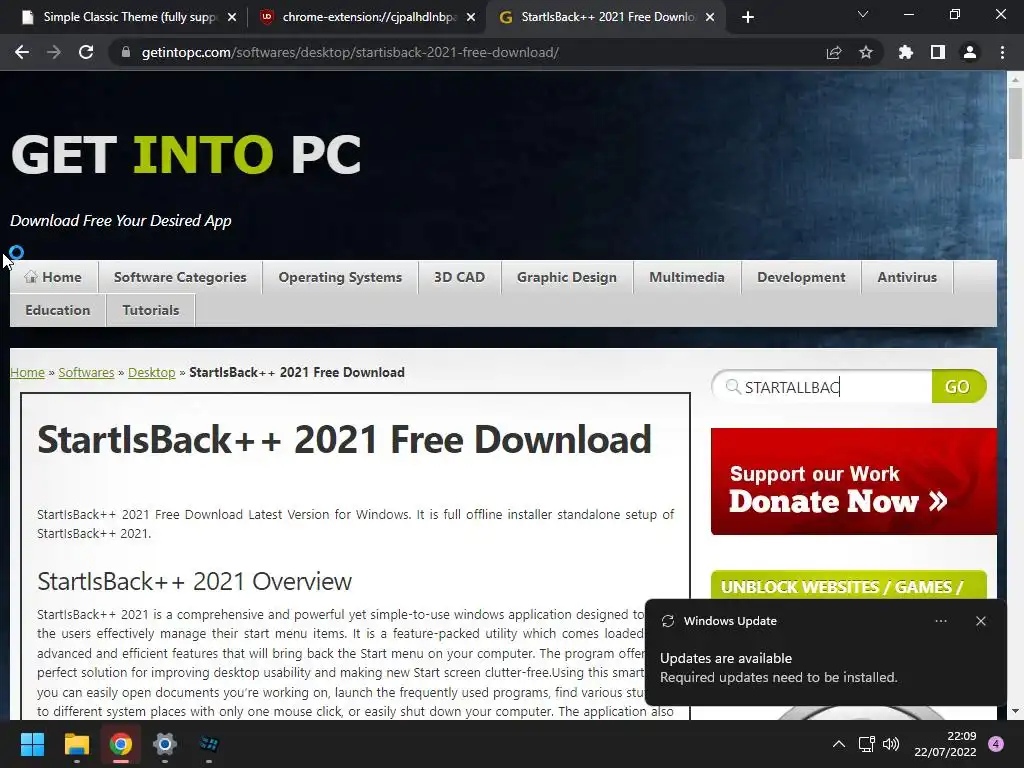Screen dimensions: 1024x768
Task: Open Home in site navigation
Action: point(54,277)
